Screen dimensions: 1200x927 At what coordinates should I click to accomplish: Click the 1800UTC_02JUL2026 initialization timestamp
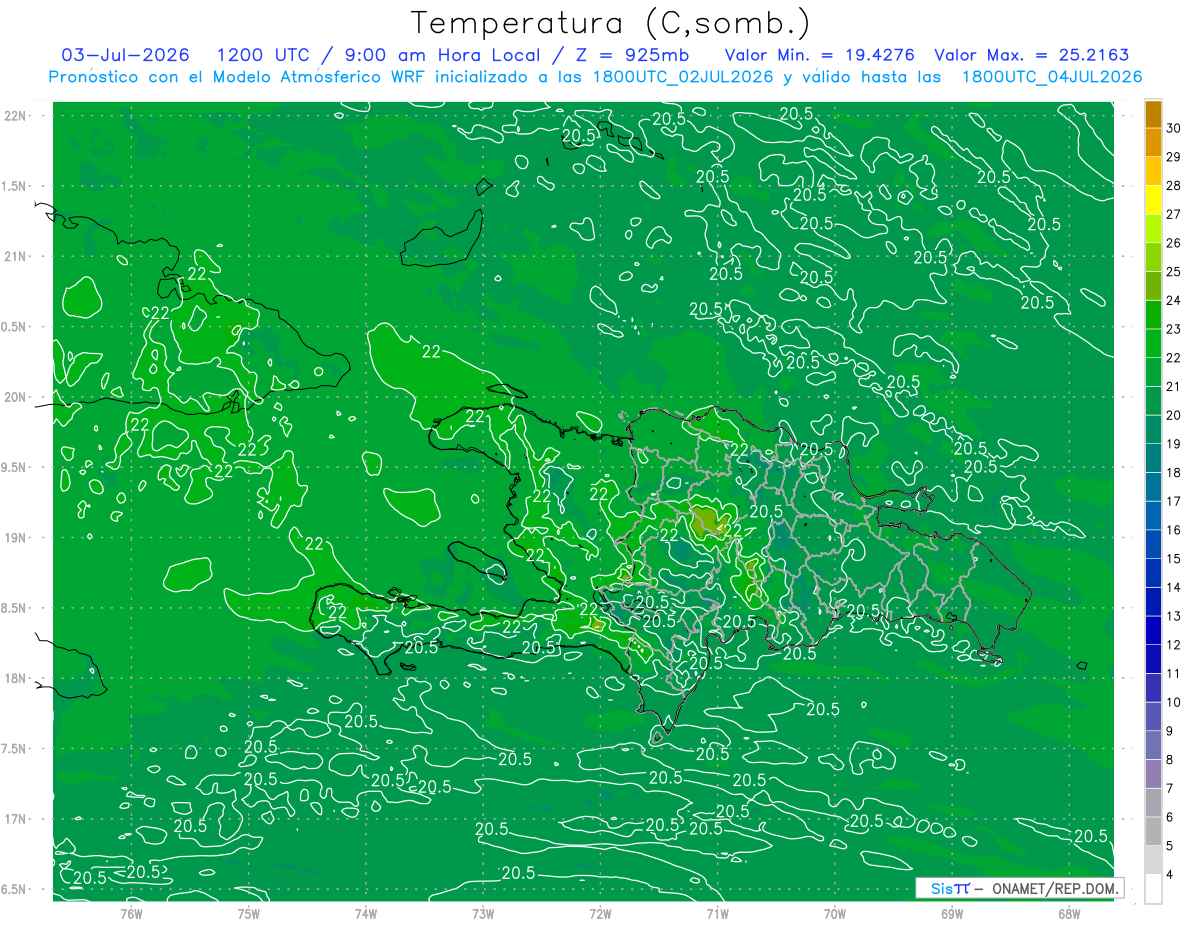click(679, 77)
